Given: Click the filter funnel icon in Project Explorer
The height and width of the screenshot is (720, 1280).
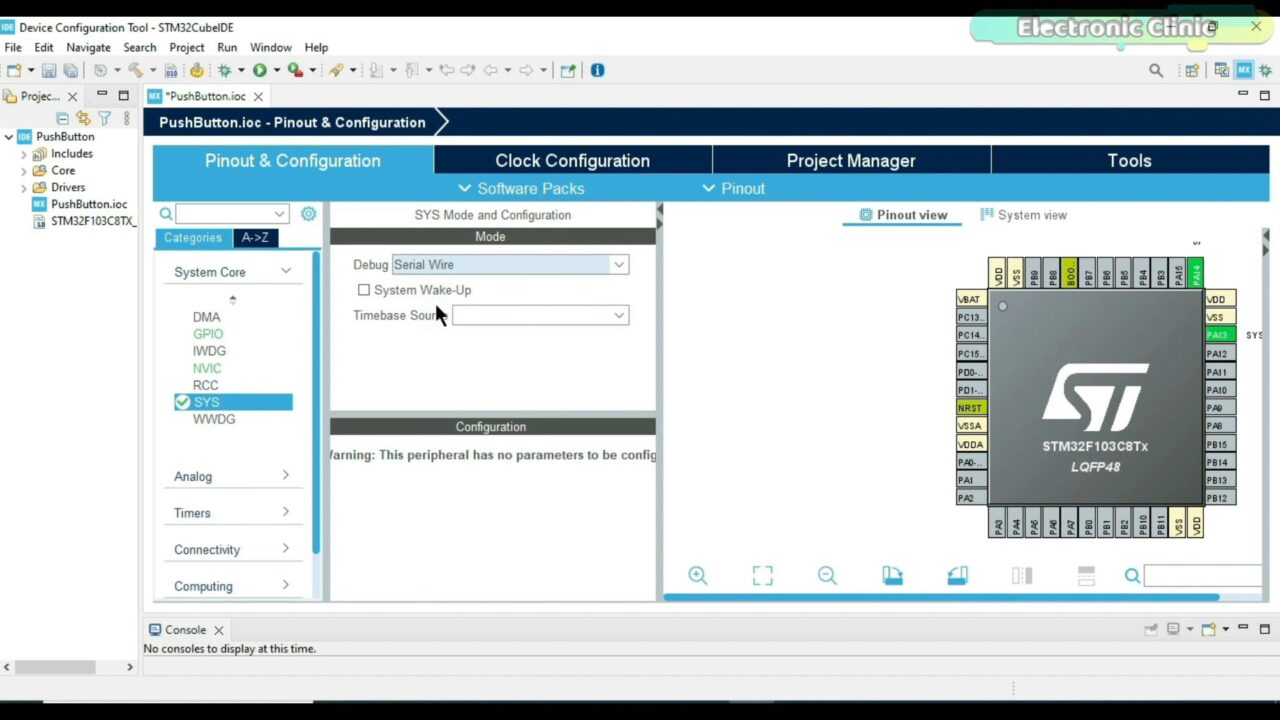Looking at the screenshot, I should [104, 118].
